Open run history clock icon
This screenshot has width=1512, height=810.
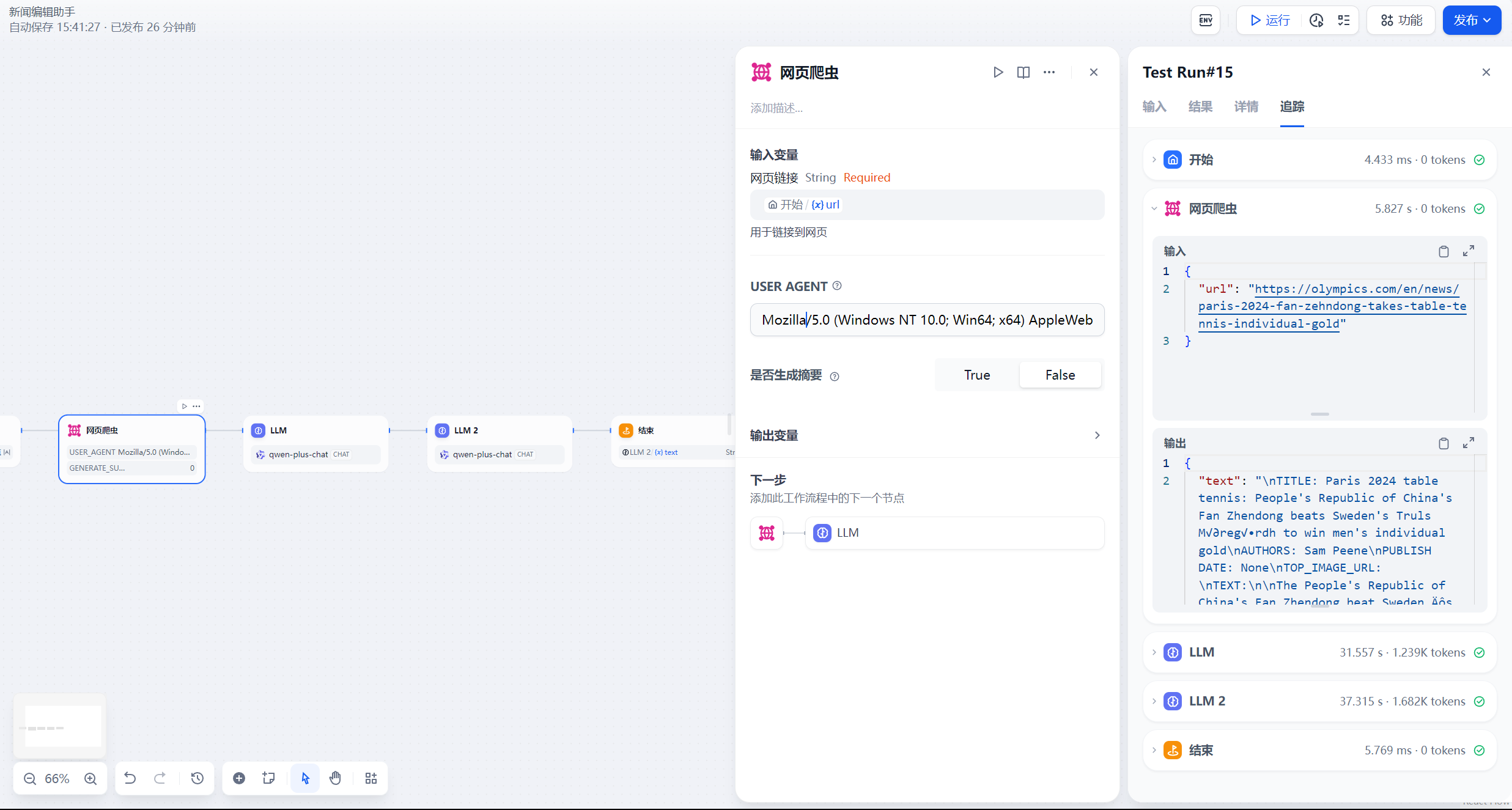1316,20
